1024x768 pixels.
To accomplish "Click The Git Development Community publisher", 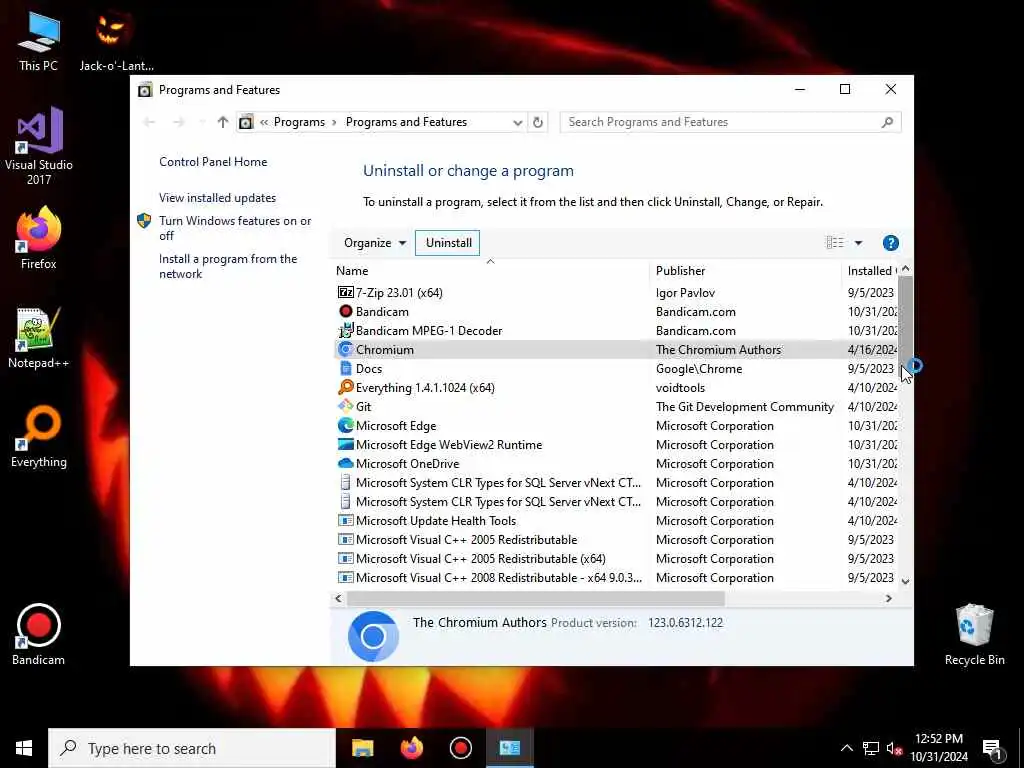I will 744,406.
